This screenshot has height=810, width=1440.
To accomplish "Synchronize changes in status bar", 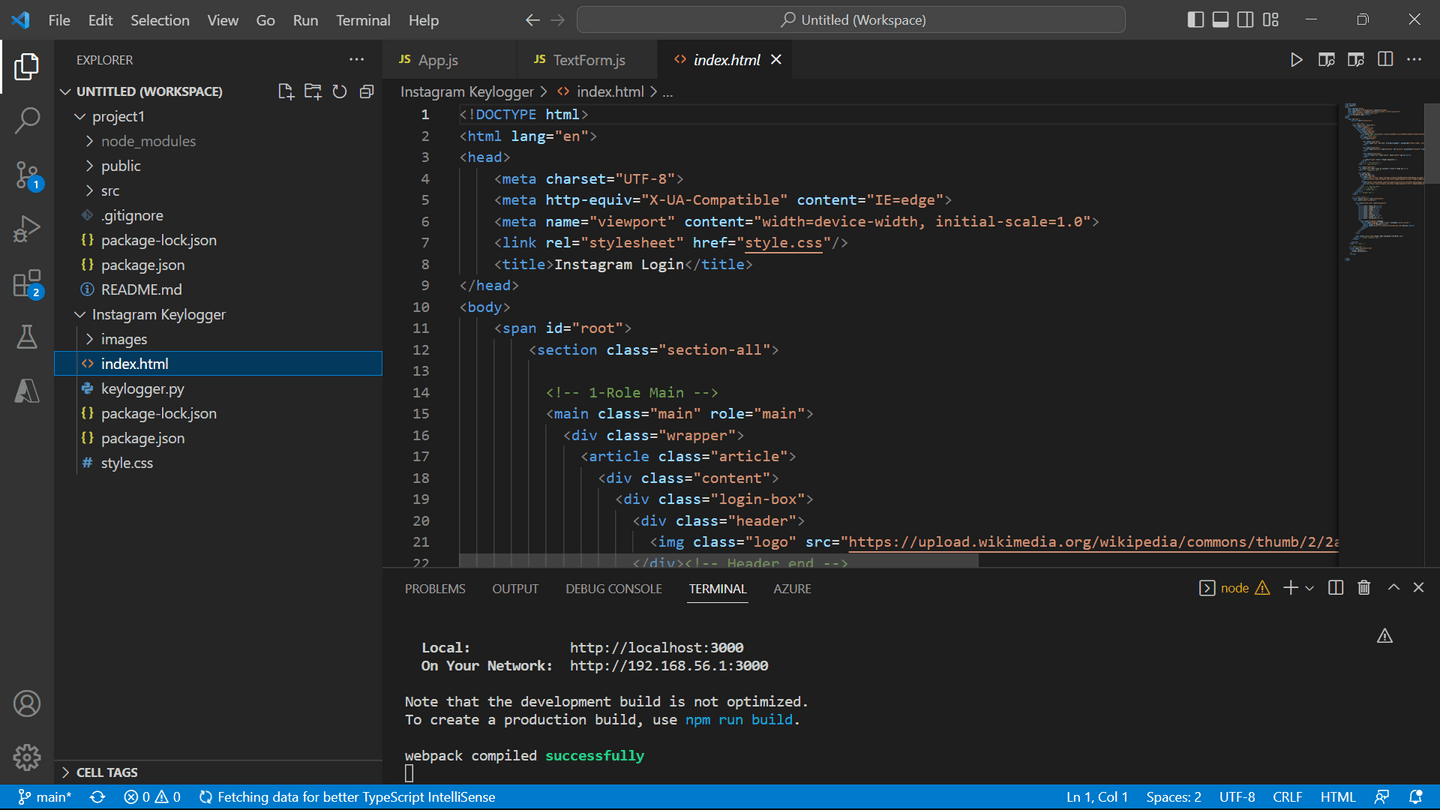I will tap(98, 797).
